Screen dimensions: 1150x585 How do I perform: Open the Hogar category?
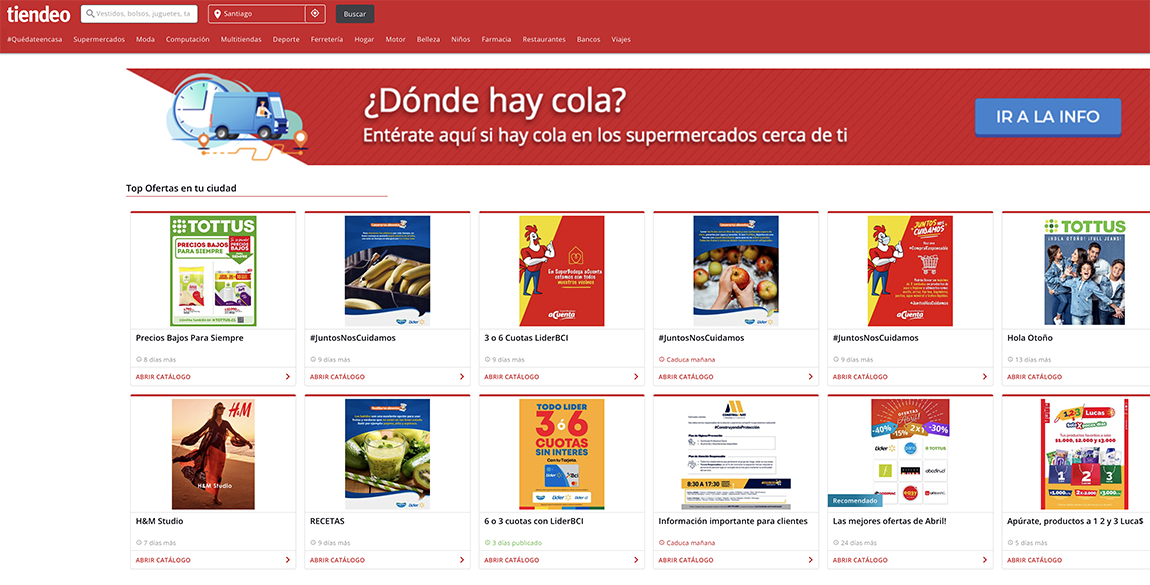point(364,40)
